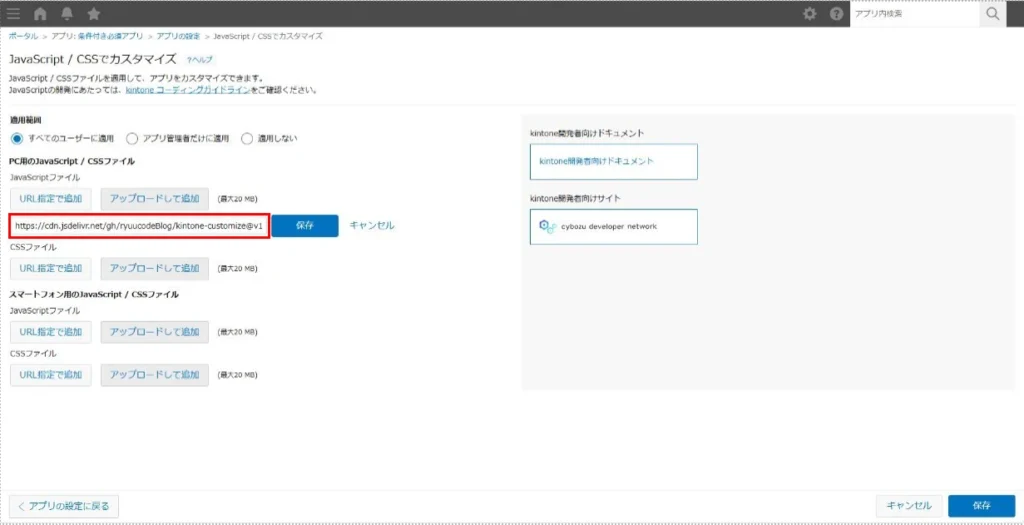Open the hamburger menu icon
The height and width of the screenshot is (525, 1024).
click(x=13, y=14)
